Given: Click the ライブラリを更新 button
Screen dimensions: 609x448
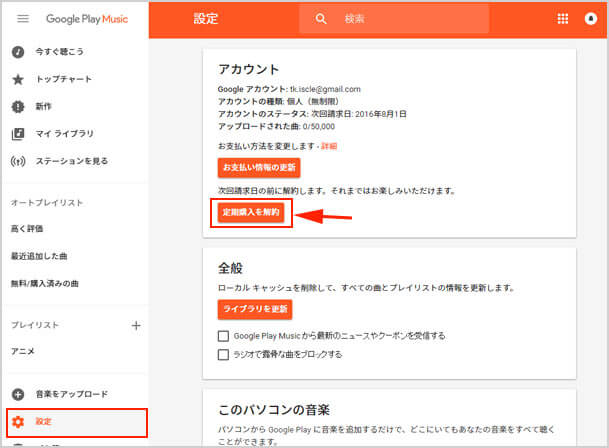Looking at the screenshot, I should 255,309.
